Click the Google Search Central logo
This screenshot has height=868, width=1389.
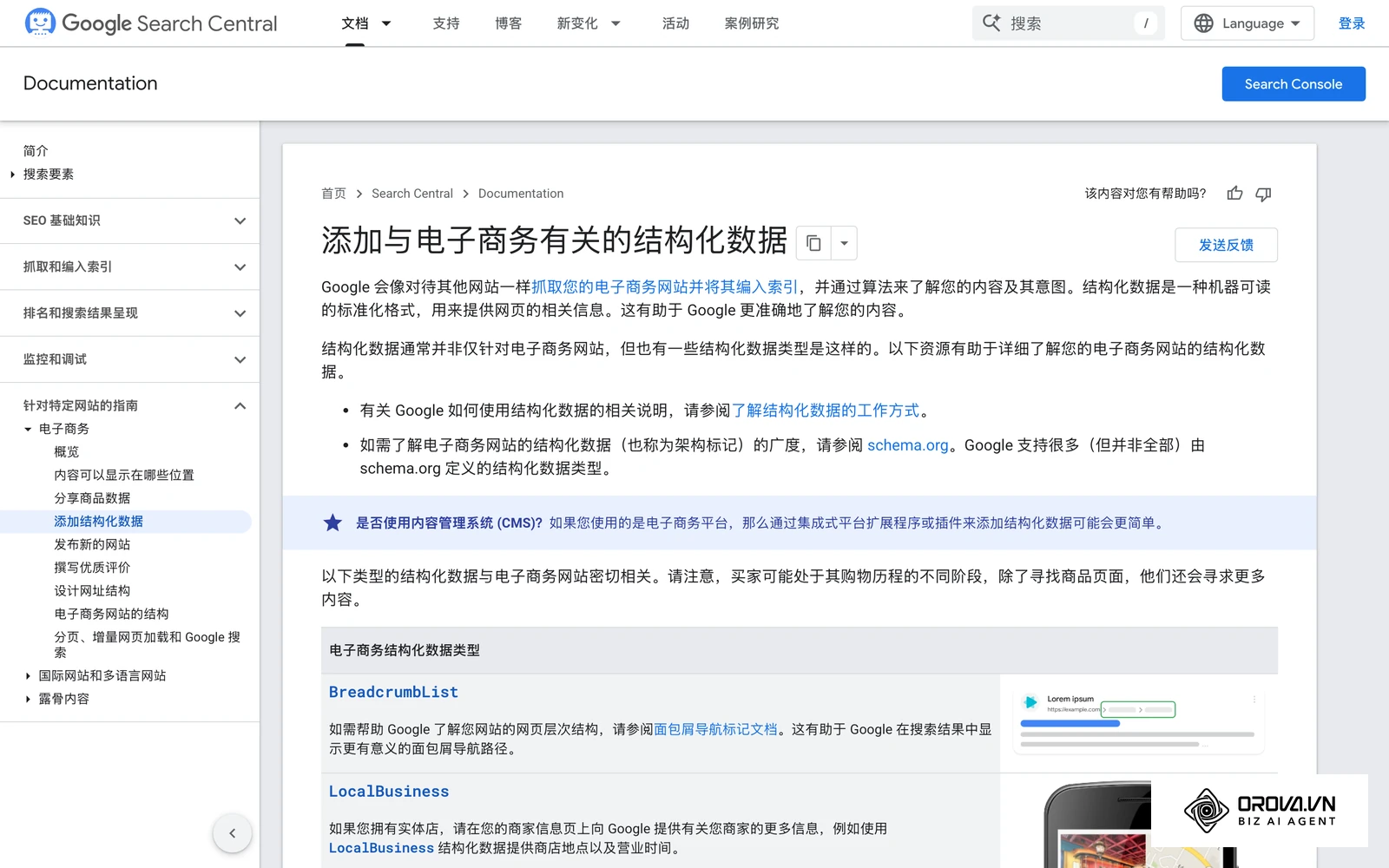click(x=151, y=23)
